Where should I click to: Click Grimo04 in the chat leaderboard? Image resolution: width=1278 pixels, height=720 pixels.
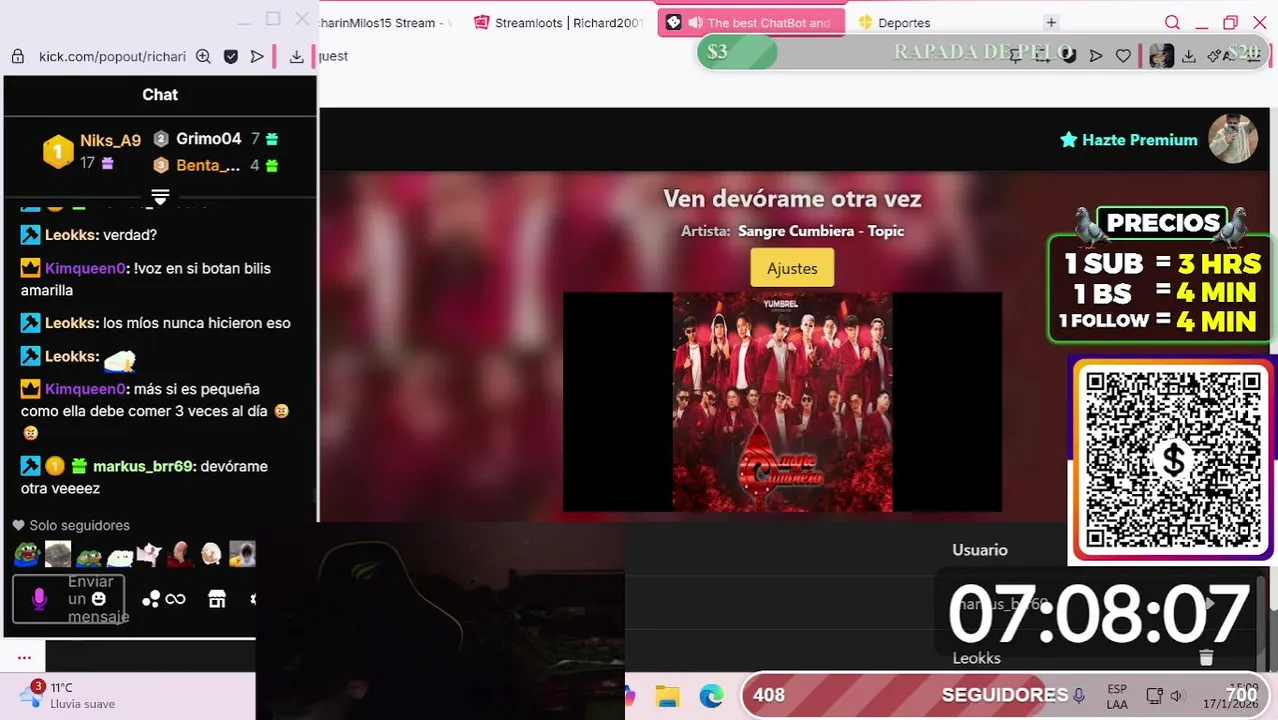[x=208, y=139]
